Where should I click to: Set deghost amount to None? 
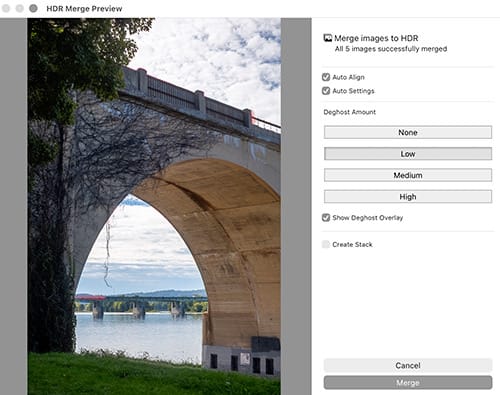coord(408,132)
